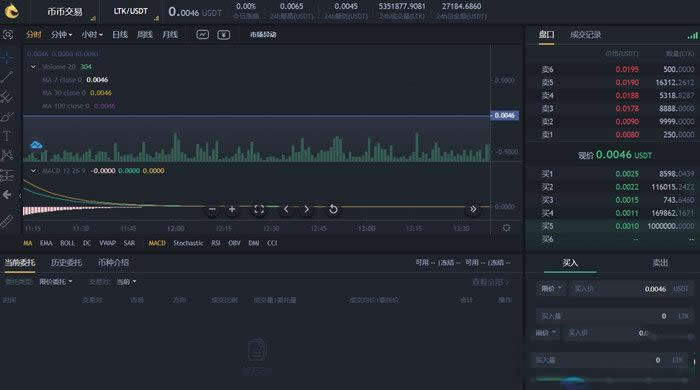Image resolution: width=700 pixels, height=390 pixels.
Task: Click the chart style line icon in toolbar
Action: coord(202,34)
